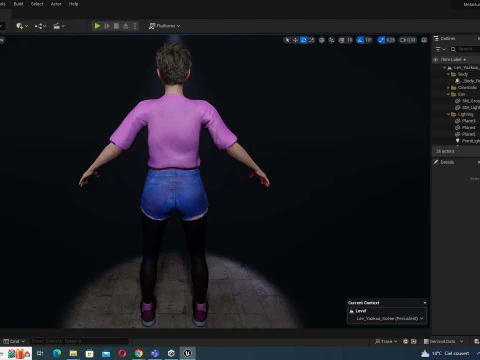The width and height of the screenshot is (480, 360).
Task: Open the grid snap size value
Action: pos(349,40)
